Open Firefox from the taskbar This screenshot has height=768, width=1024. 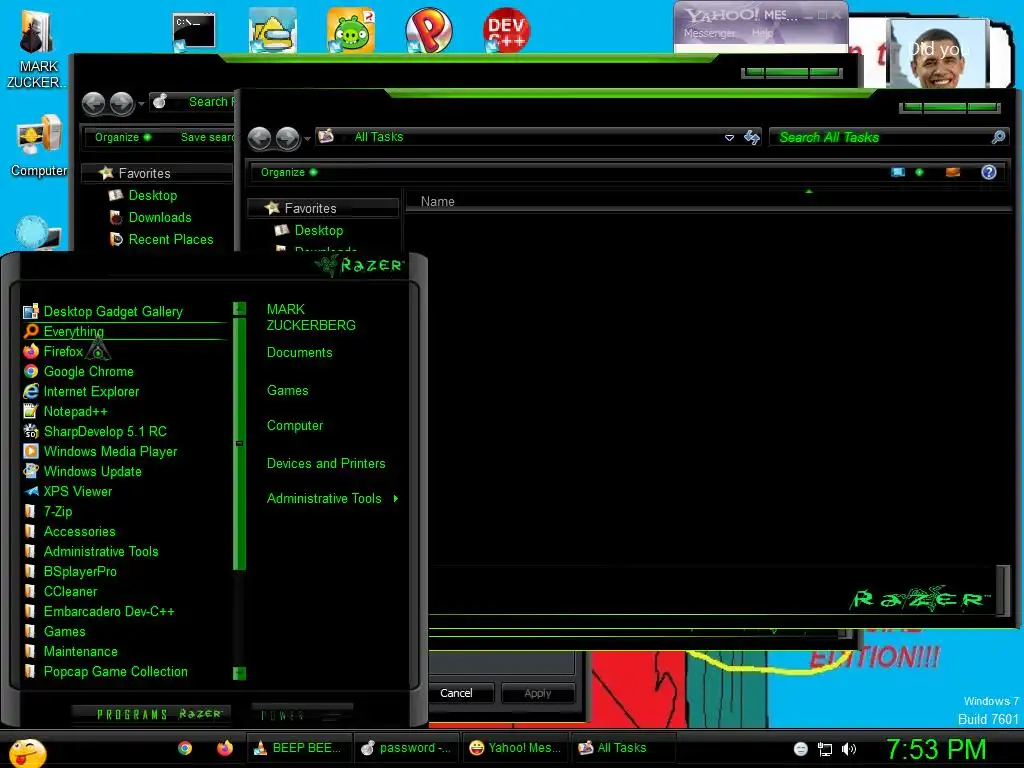(x=225, y=748)
